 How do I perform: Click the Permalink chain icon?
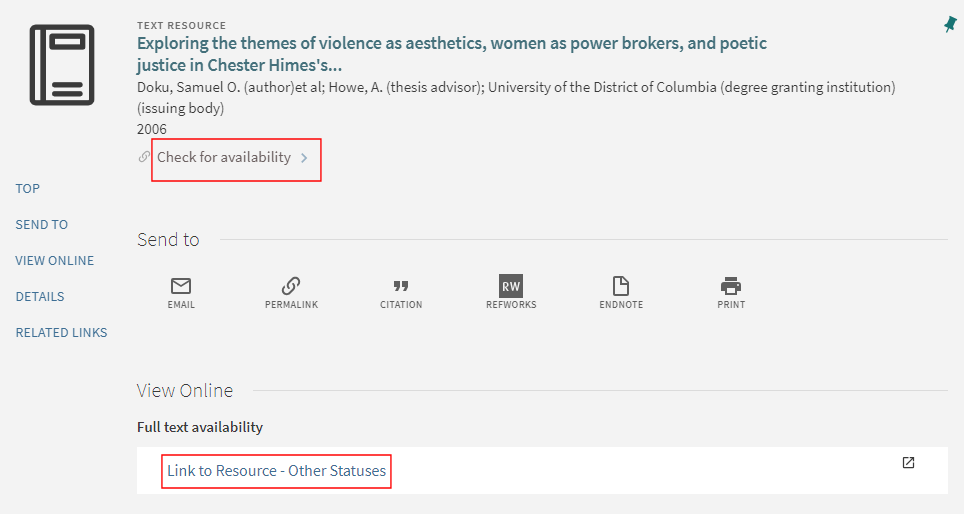pyautogui.click(x=291, y=286)
